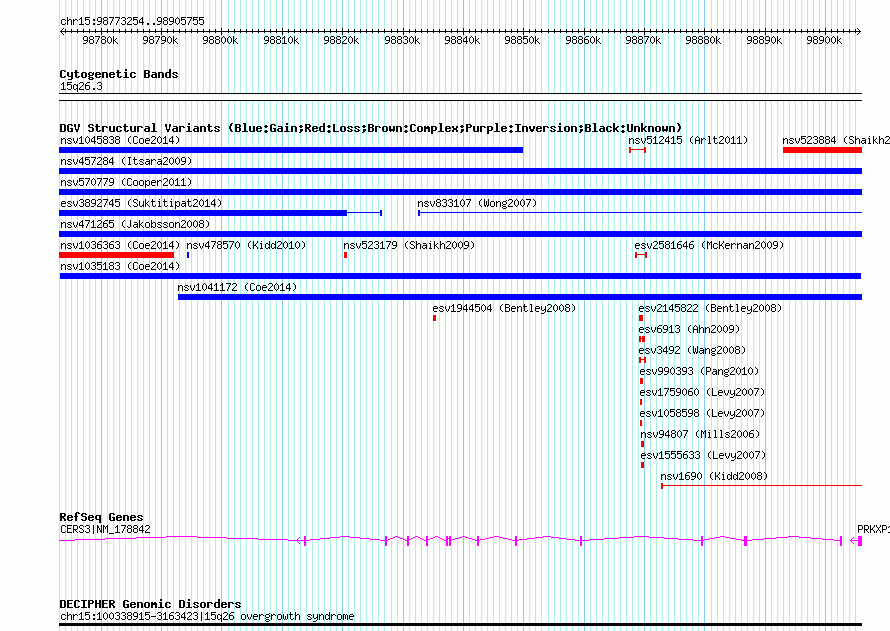Click the esv3892745 (Suktitipat2014) blue bar

(x=203, y=213)
